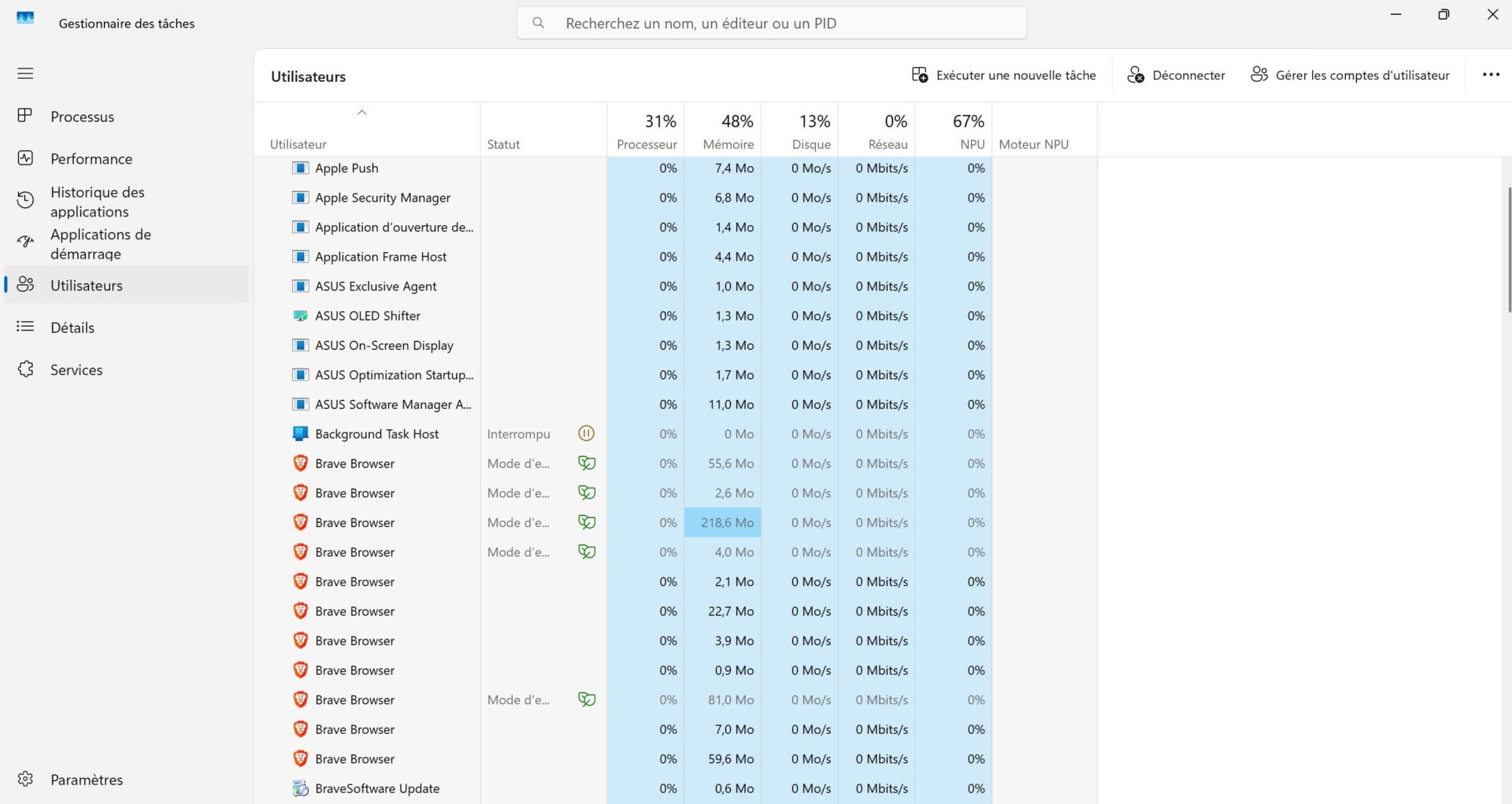Click the ASUS OLED Shifter icon
The image size is (1512, 804).
300,316
